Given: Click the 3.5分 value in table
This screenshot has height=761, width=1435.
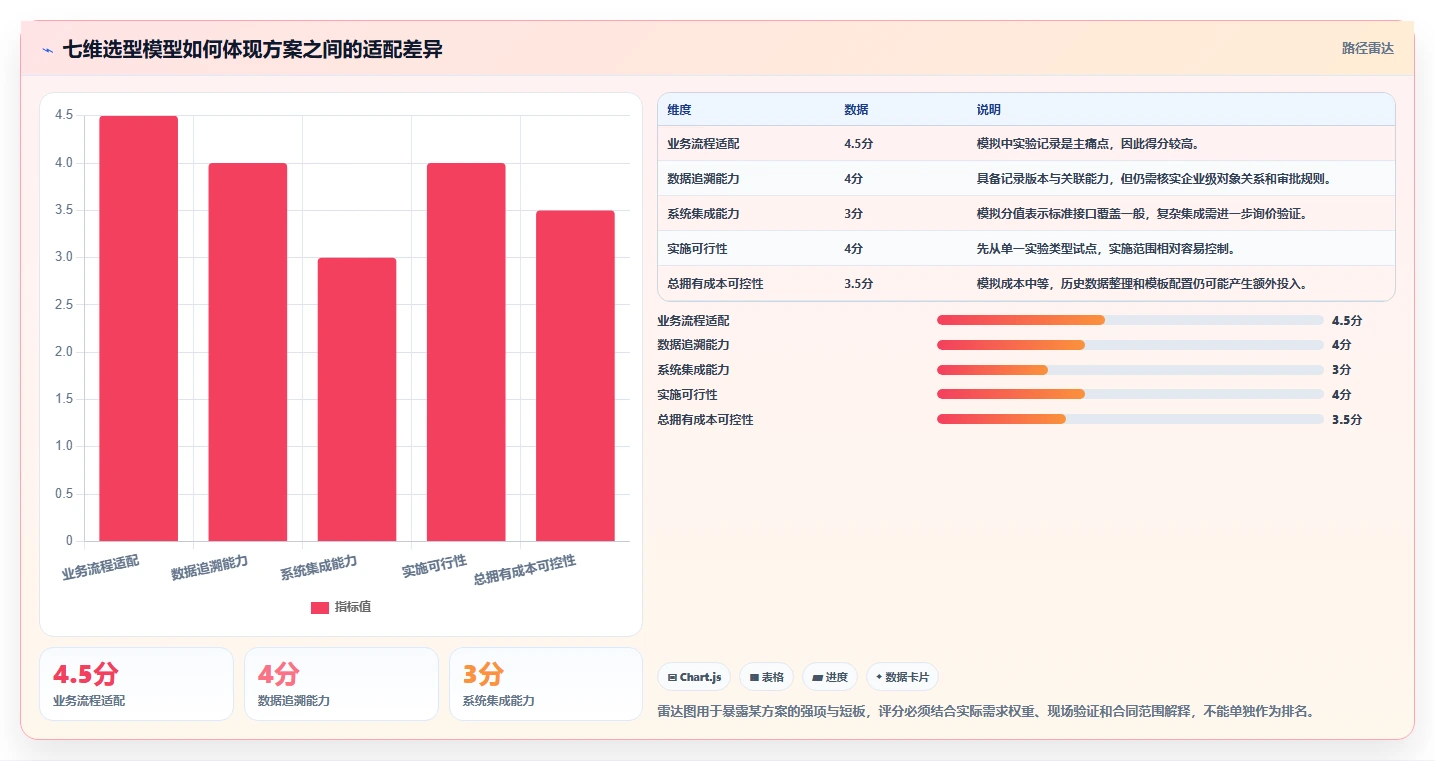Looking at the screenshot, I should click(858, 284).
